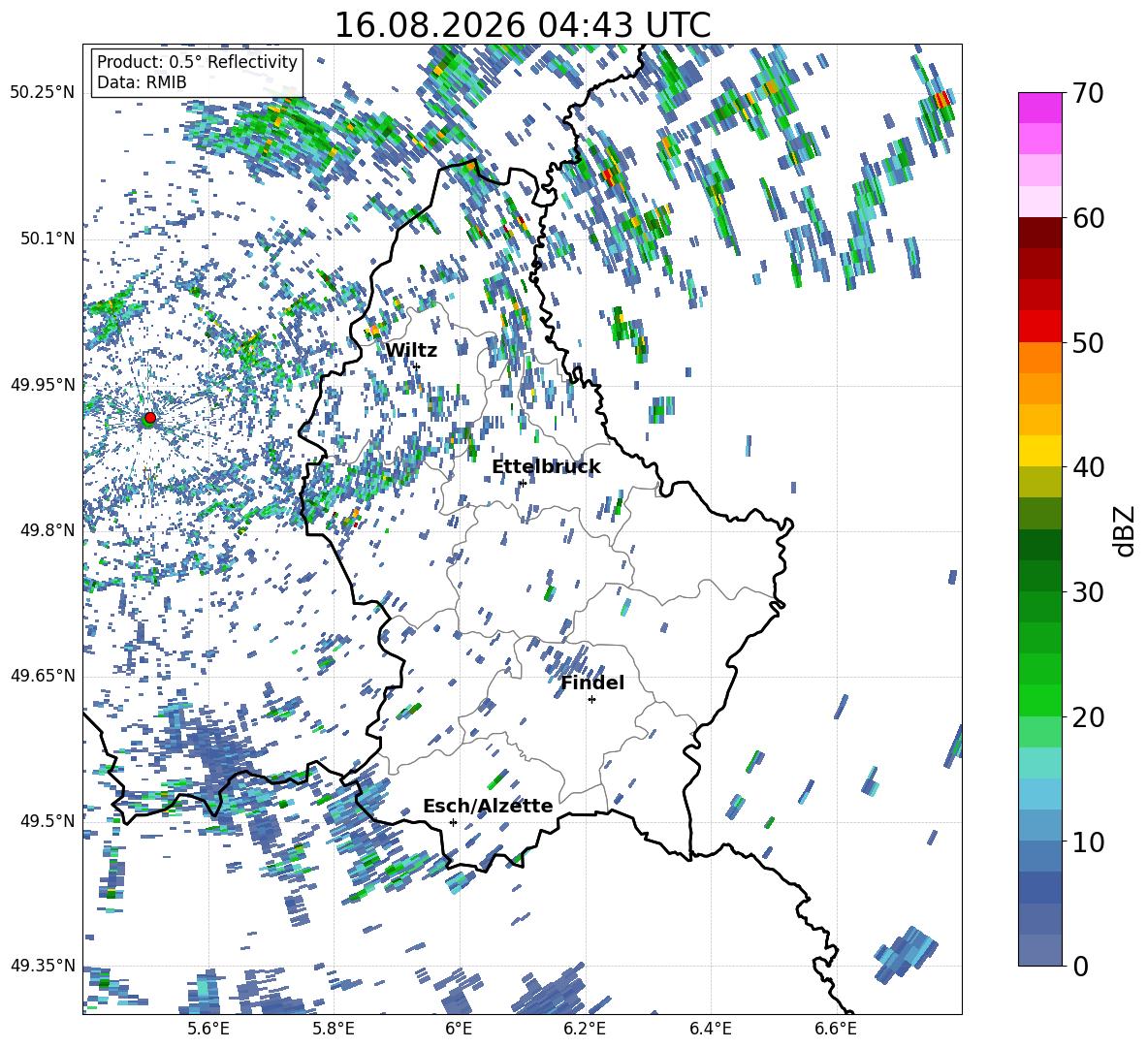Viewport: 1148px width, 1048px height.
Task: Pick the green 20 dBZ colorbar segment
Action: (1039, 700)
